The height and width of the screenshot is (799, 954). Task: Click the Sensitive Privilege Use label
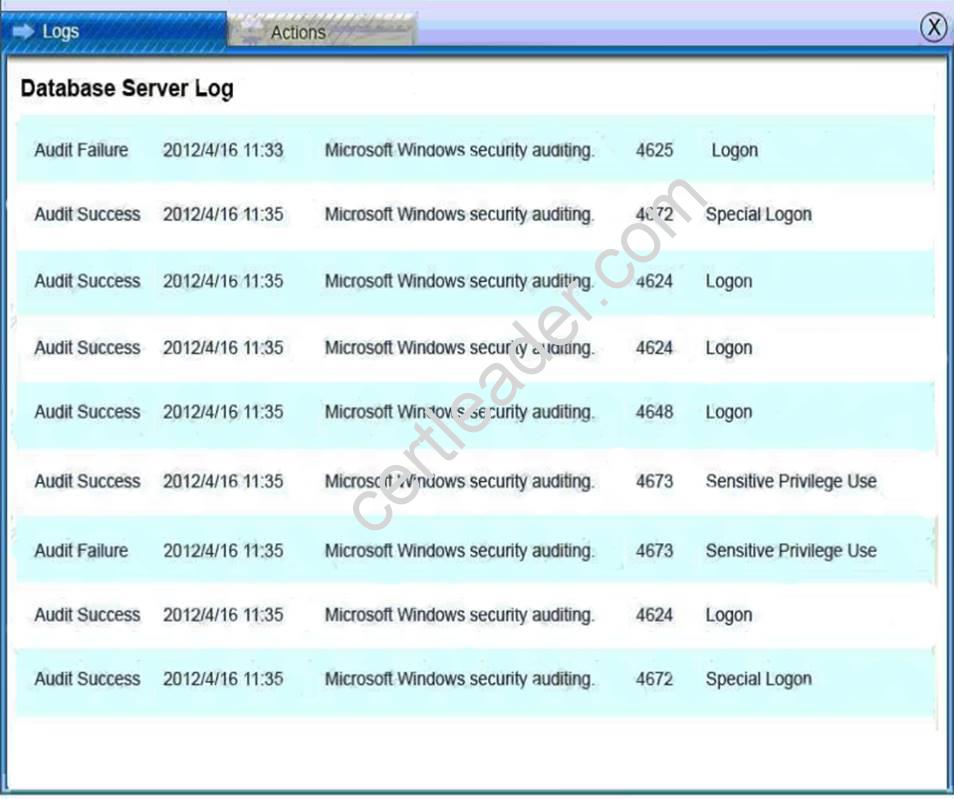(790, 481)
